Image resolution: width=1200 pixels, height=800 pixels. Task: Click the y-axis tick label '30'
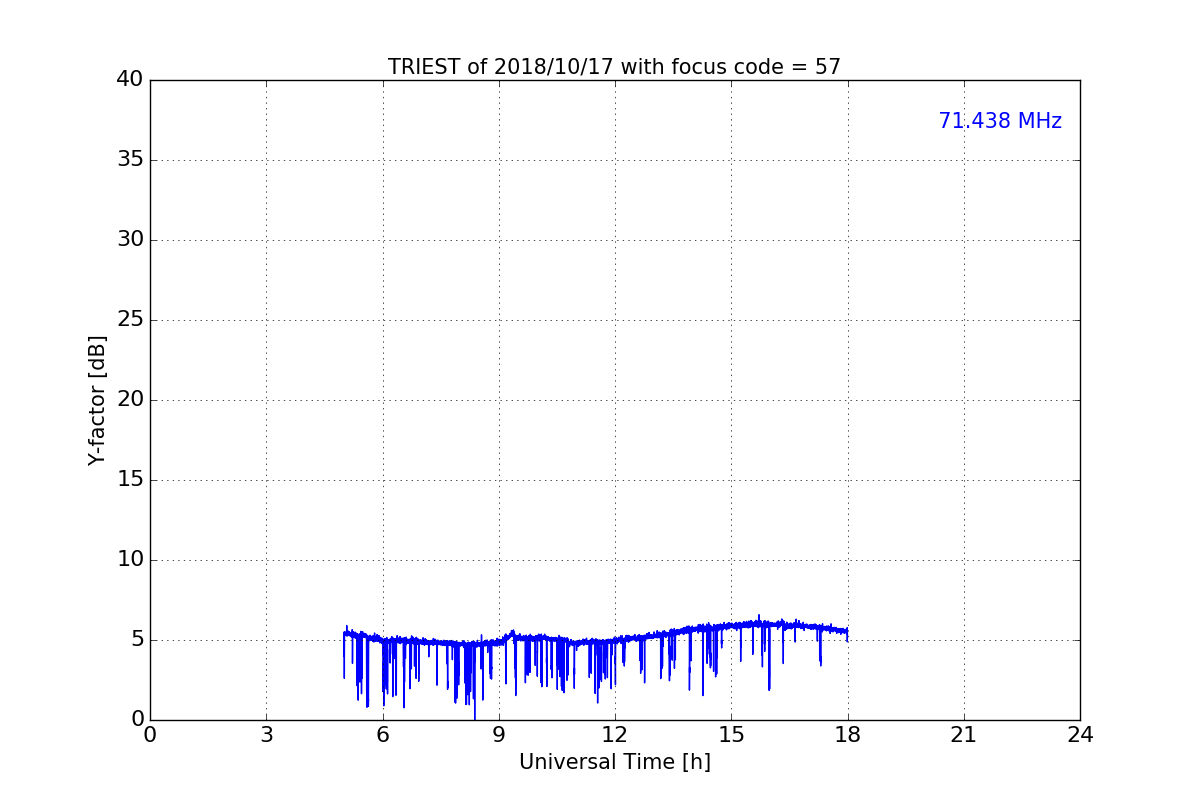130,240
